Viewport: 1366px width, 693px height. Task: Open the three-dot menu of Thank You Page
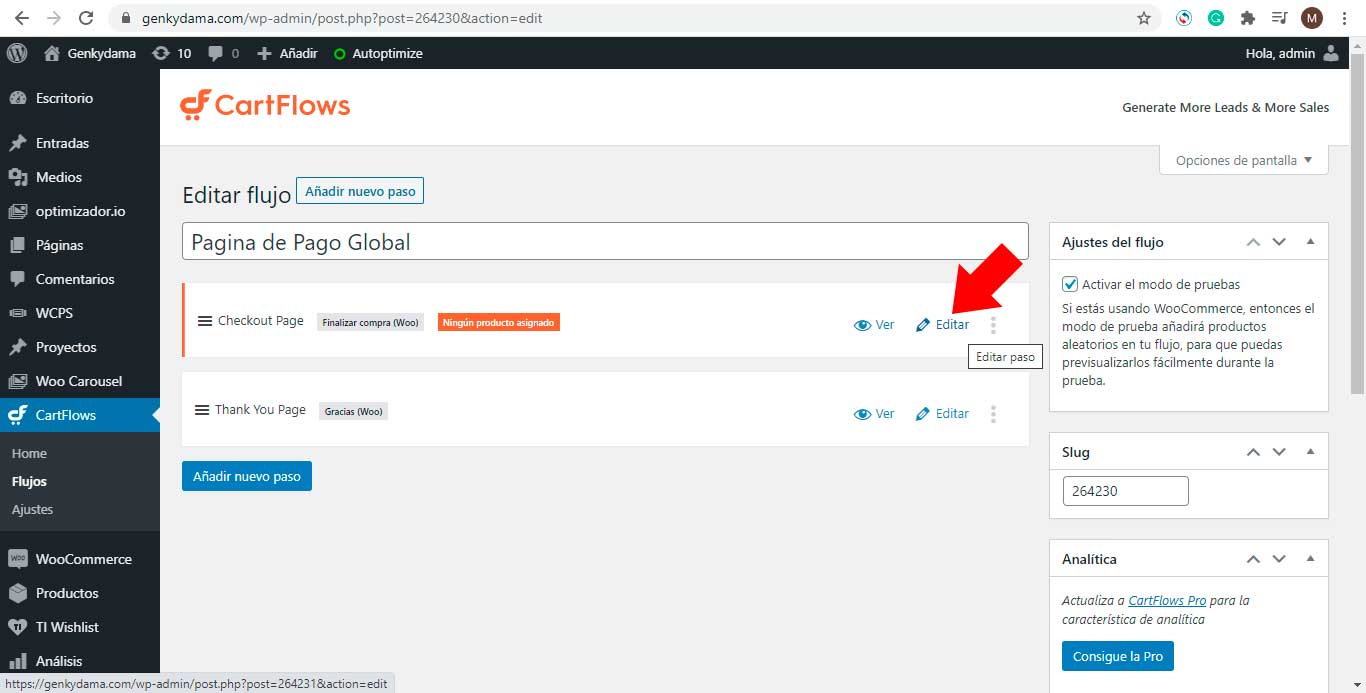(993, 414)
